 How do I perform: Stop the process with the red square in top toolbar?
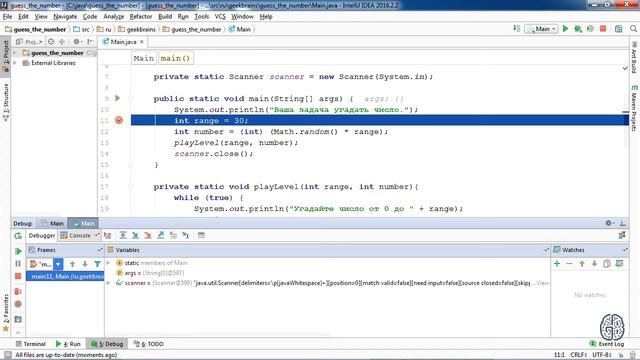point(603,29)
